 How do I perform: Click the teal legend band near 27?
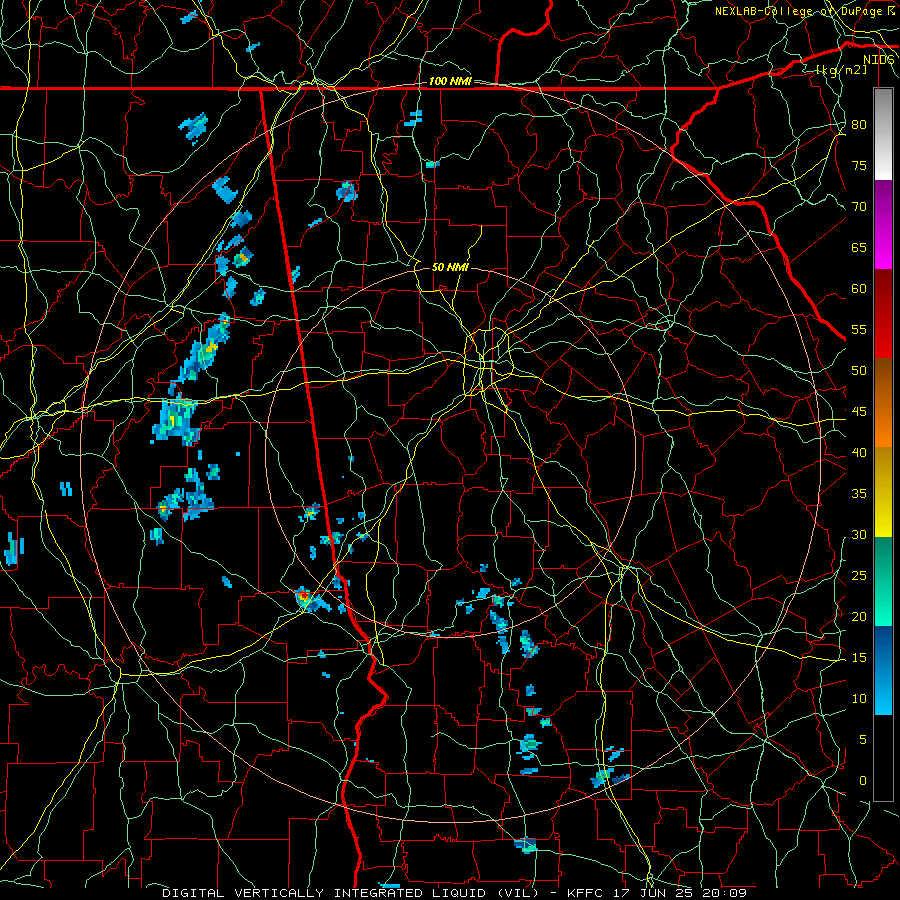tap(883, 561)
